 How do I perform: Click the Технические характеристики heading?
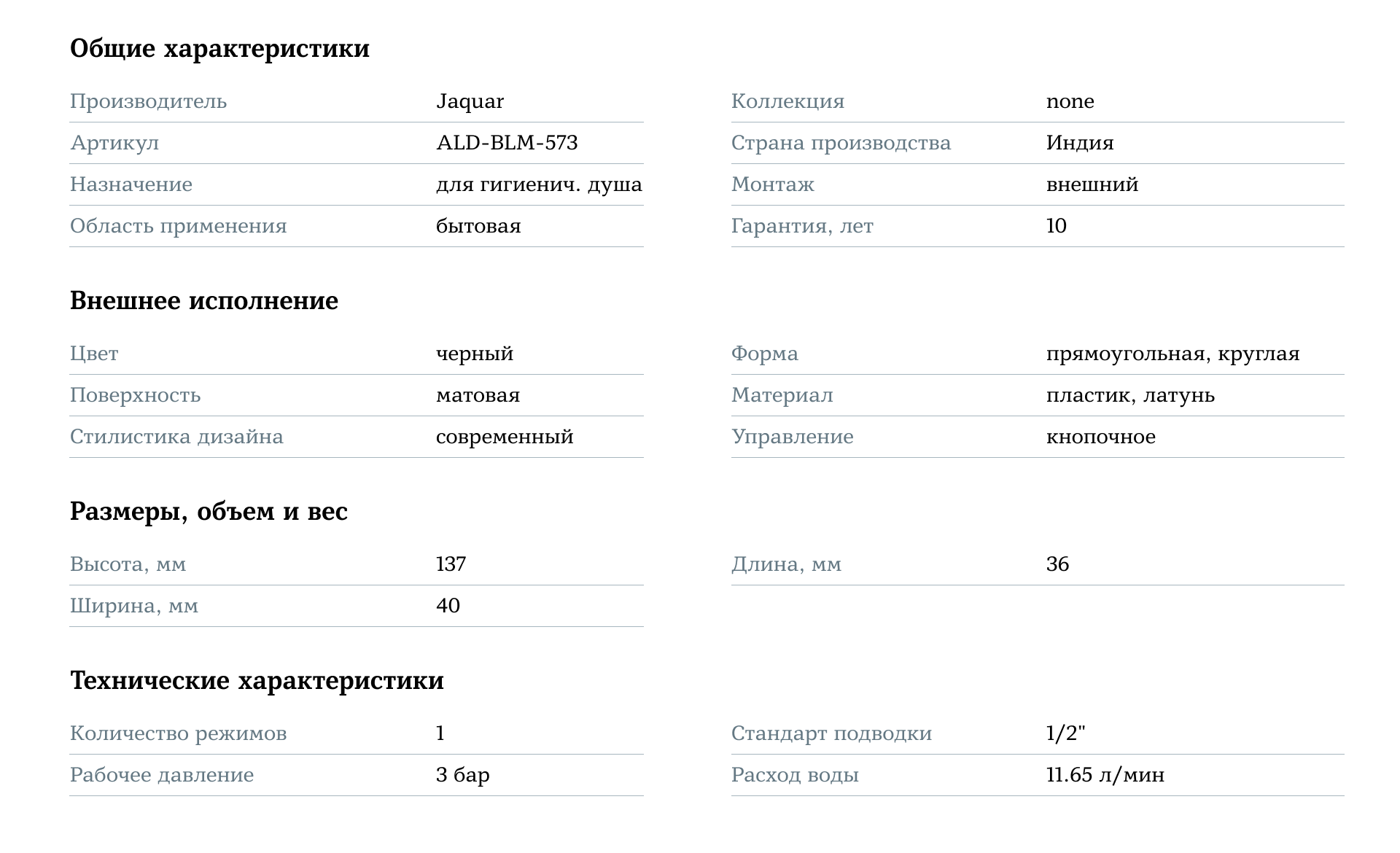257,681
